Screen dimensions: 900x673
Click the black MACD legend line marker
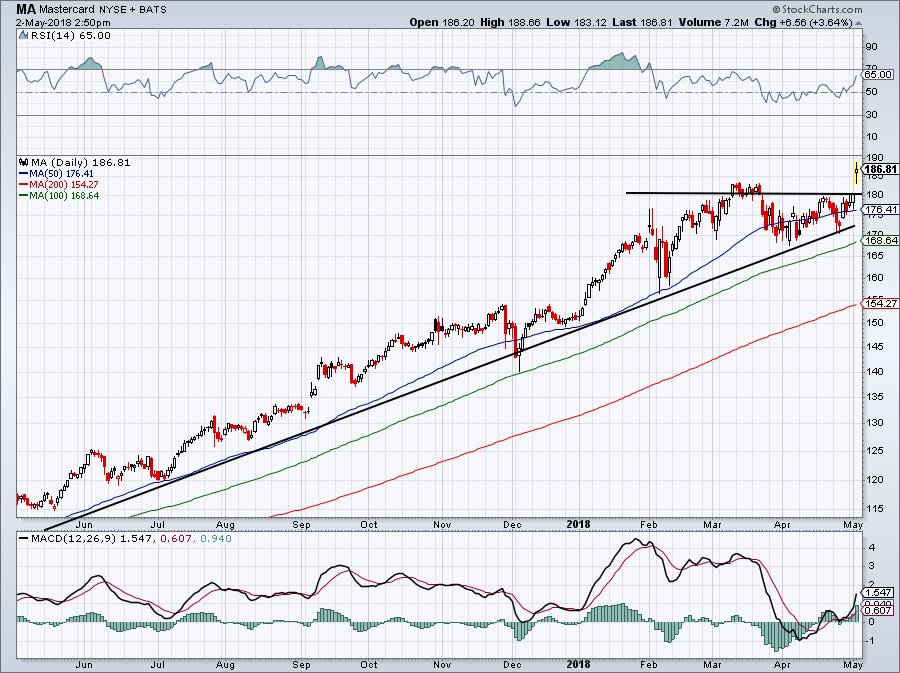click(24, 539)
